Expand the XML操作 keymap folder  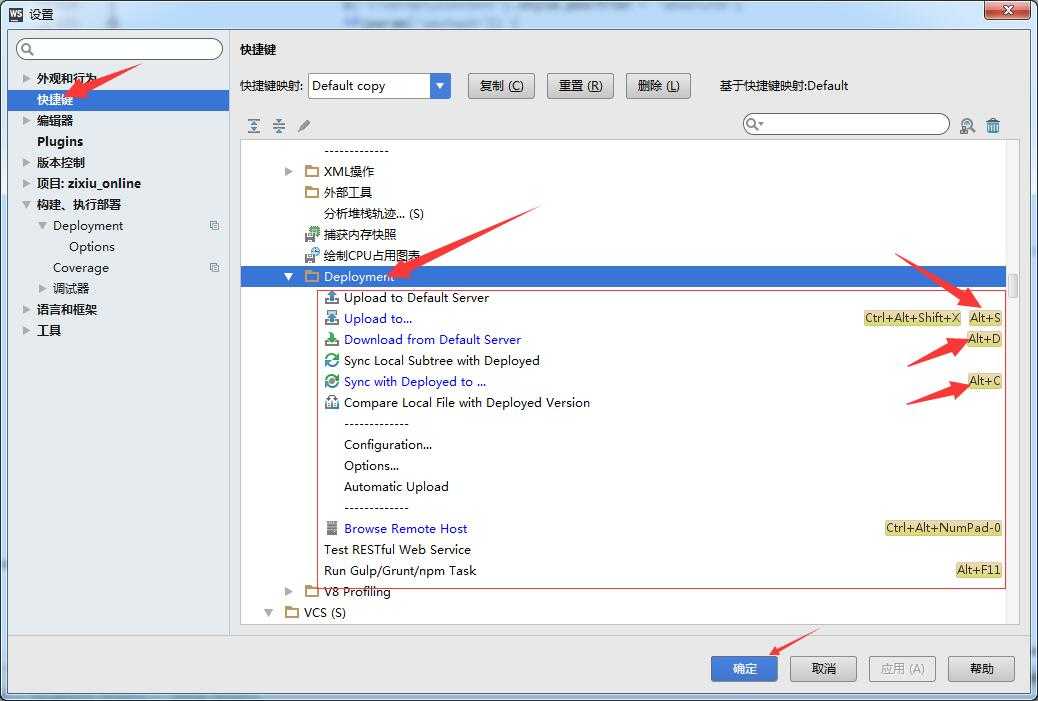point(289,171)
